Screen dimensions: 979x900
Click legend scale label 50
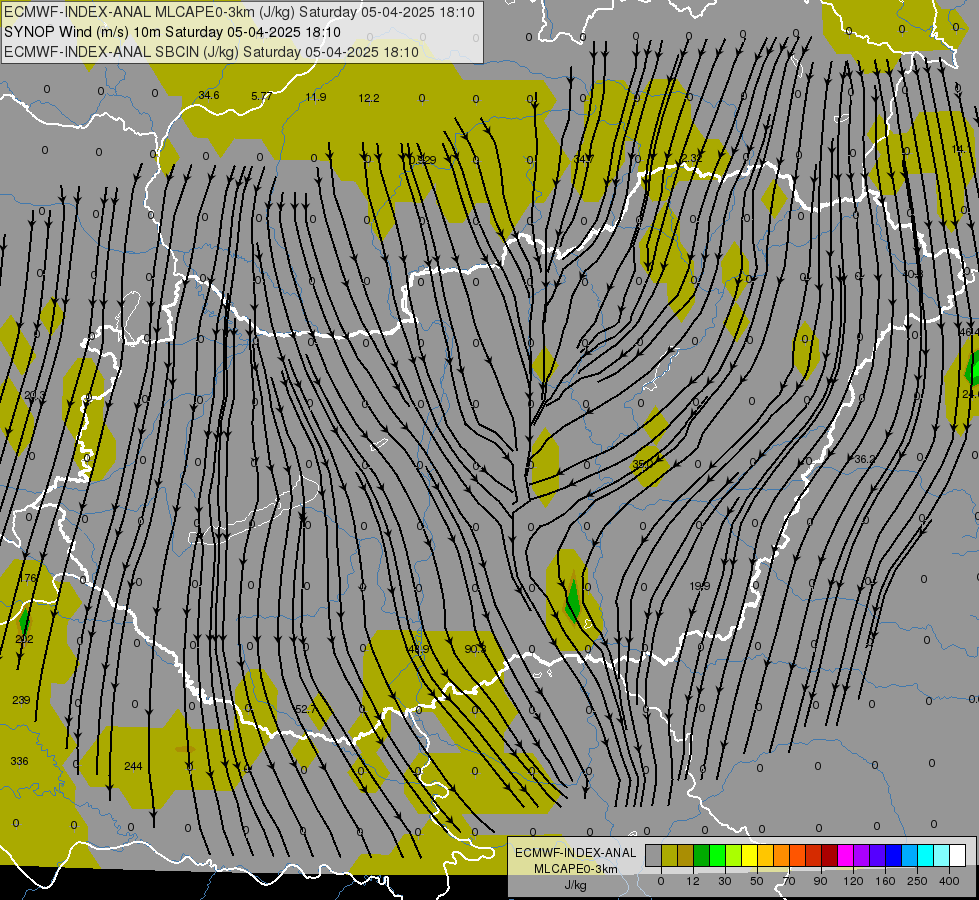pyautogui.click(x=757, y=881)
